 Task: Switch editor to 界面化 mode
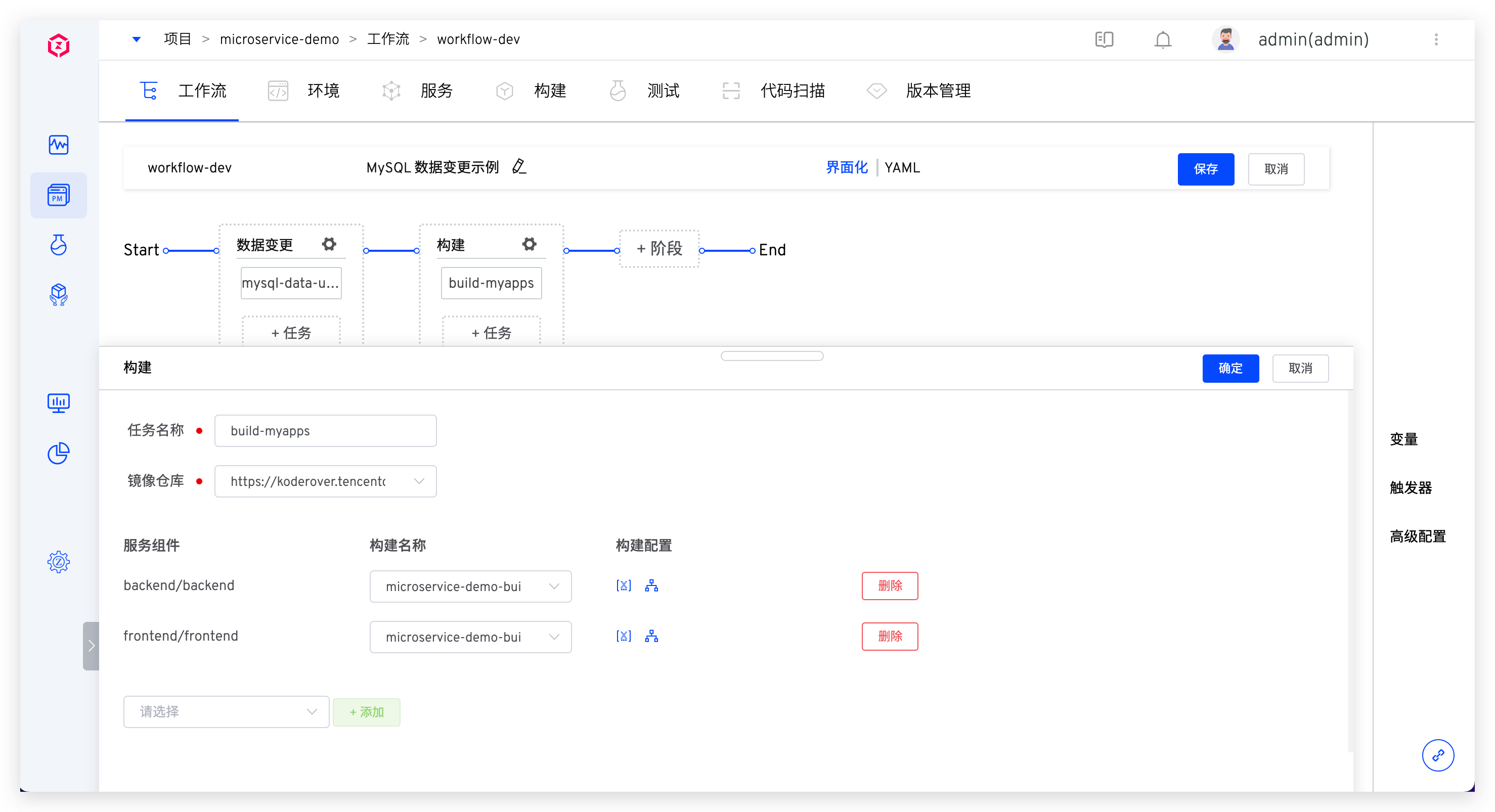point(846,168)
